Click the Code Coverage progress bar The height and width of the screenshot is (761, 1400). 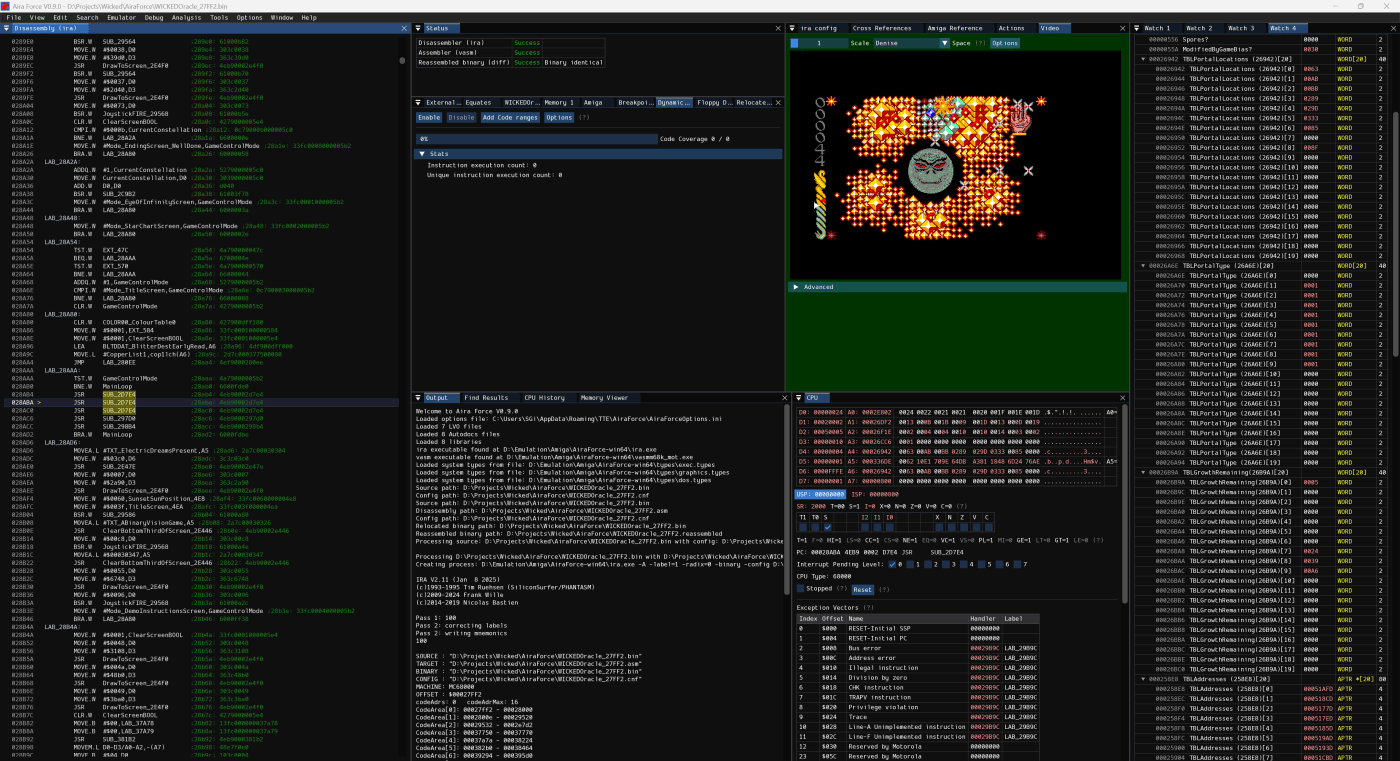pos(536,139)
